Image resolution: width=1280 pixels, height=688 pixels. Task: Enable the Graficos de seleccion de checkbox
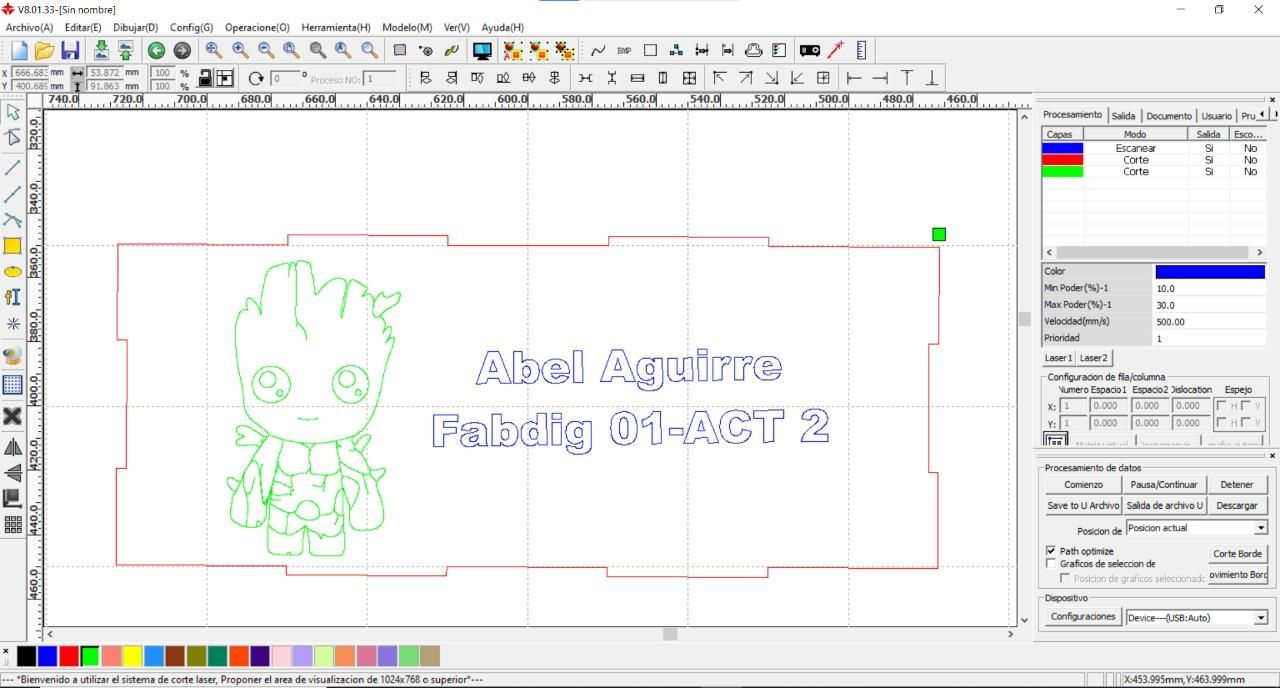(1051, 564)
